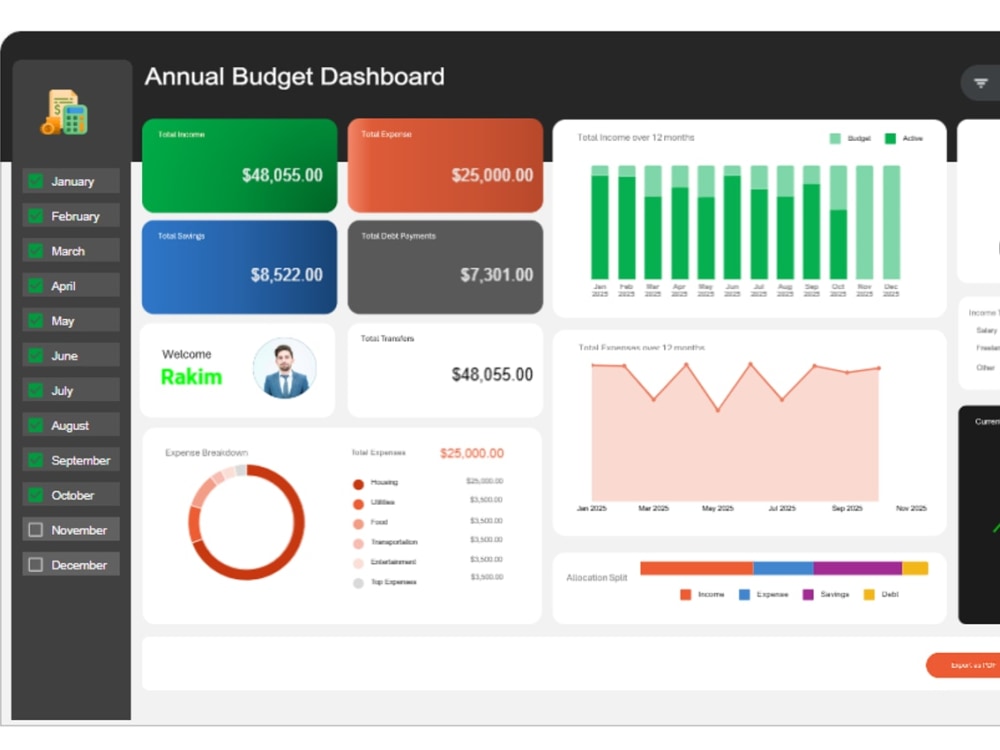The image size is (1000, 750).
Task: Click the Mar 2025 axis label on expenses chart
Action: [x=654, y=508]
